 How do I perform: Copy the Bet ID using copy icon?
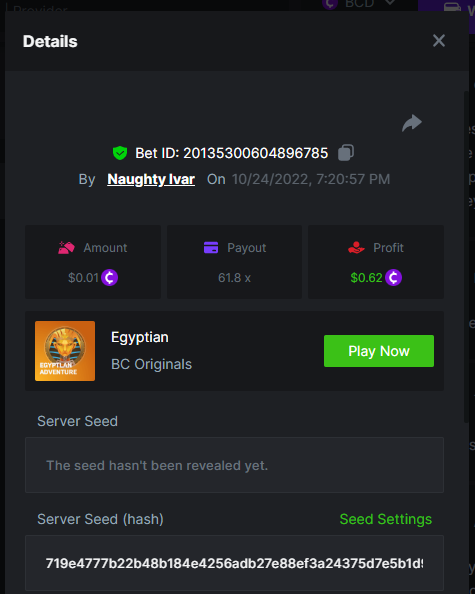click(346, 153)
